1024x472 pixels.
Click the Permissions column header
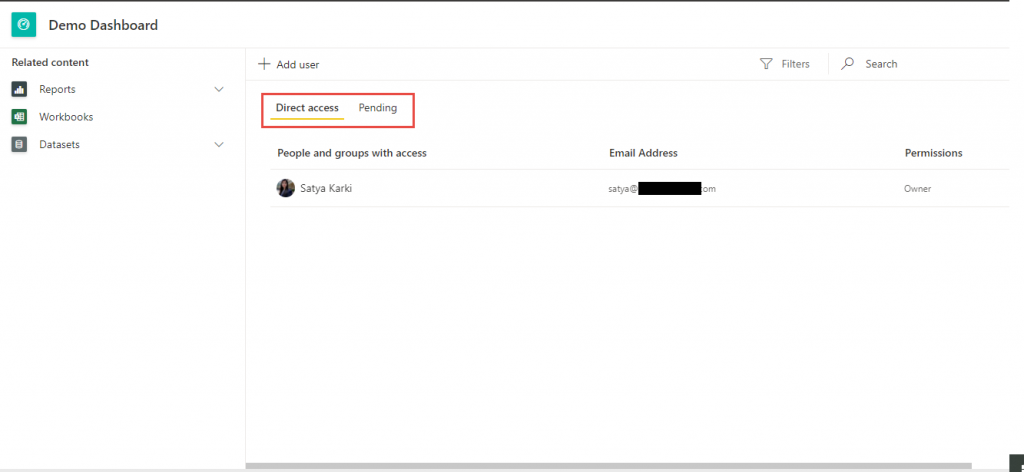(933, 153)
